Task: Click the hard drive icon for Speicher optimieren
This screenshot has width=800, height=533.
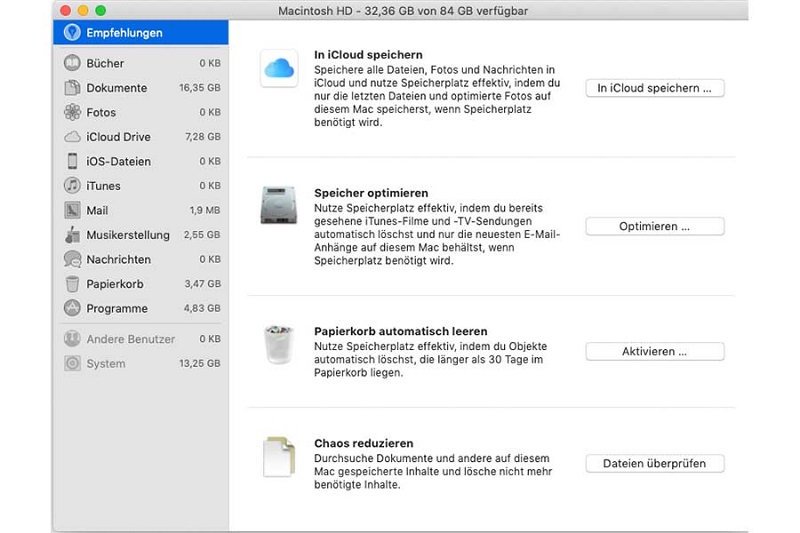Action: [279, 206]
